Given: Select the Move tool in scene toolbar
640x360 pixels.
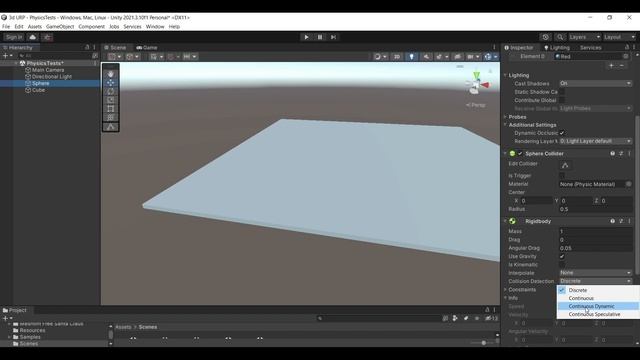Looking at the screenshot, I should tap(111, 82).
